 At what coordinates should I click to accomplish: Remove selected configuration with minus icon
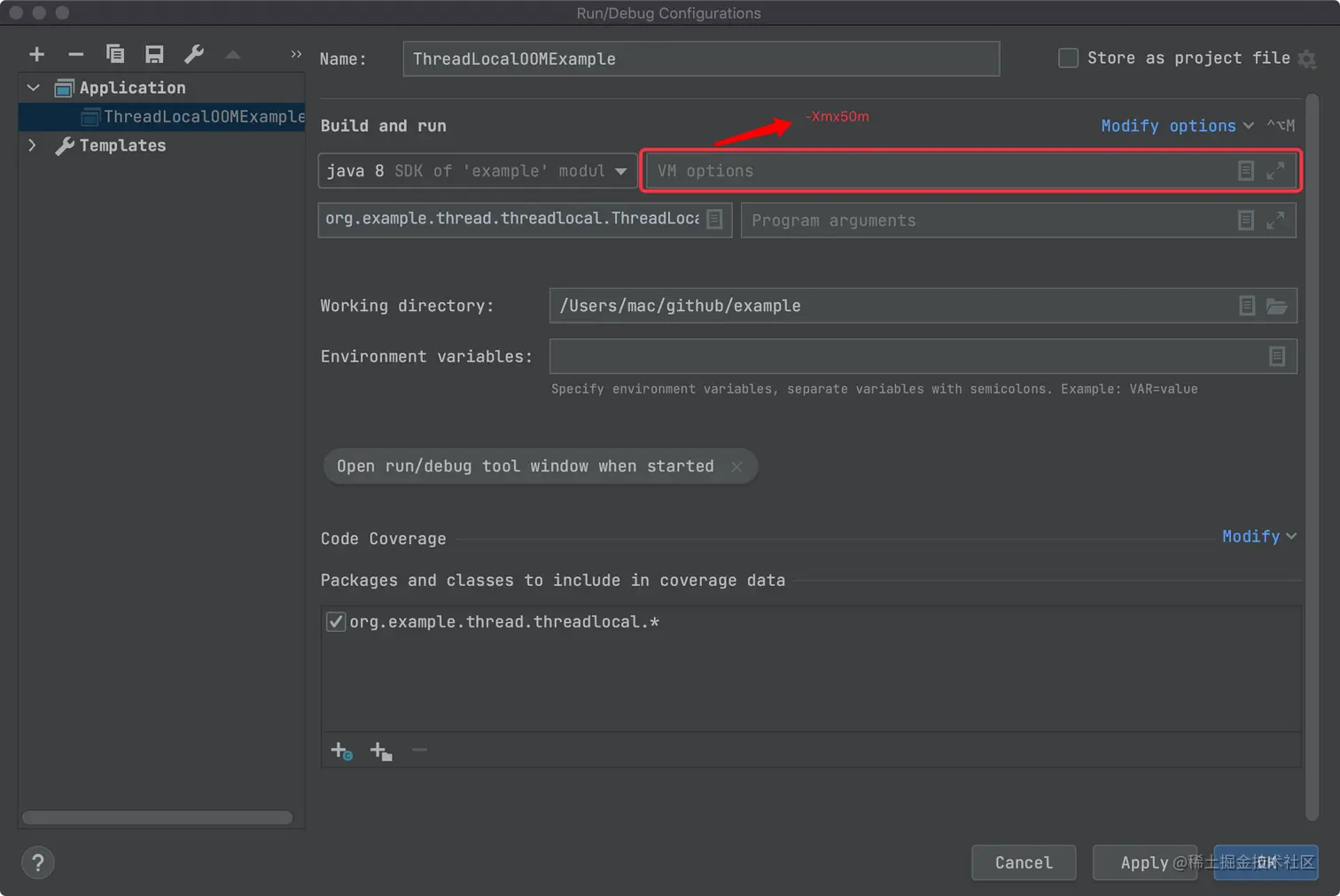pyautogui.click(x=76, y=55)
